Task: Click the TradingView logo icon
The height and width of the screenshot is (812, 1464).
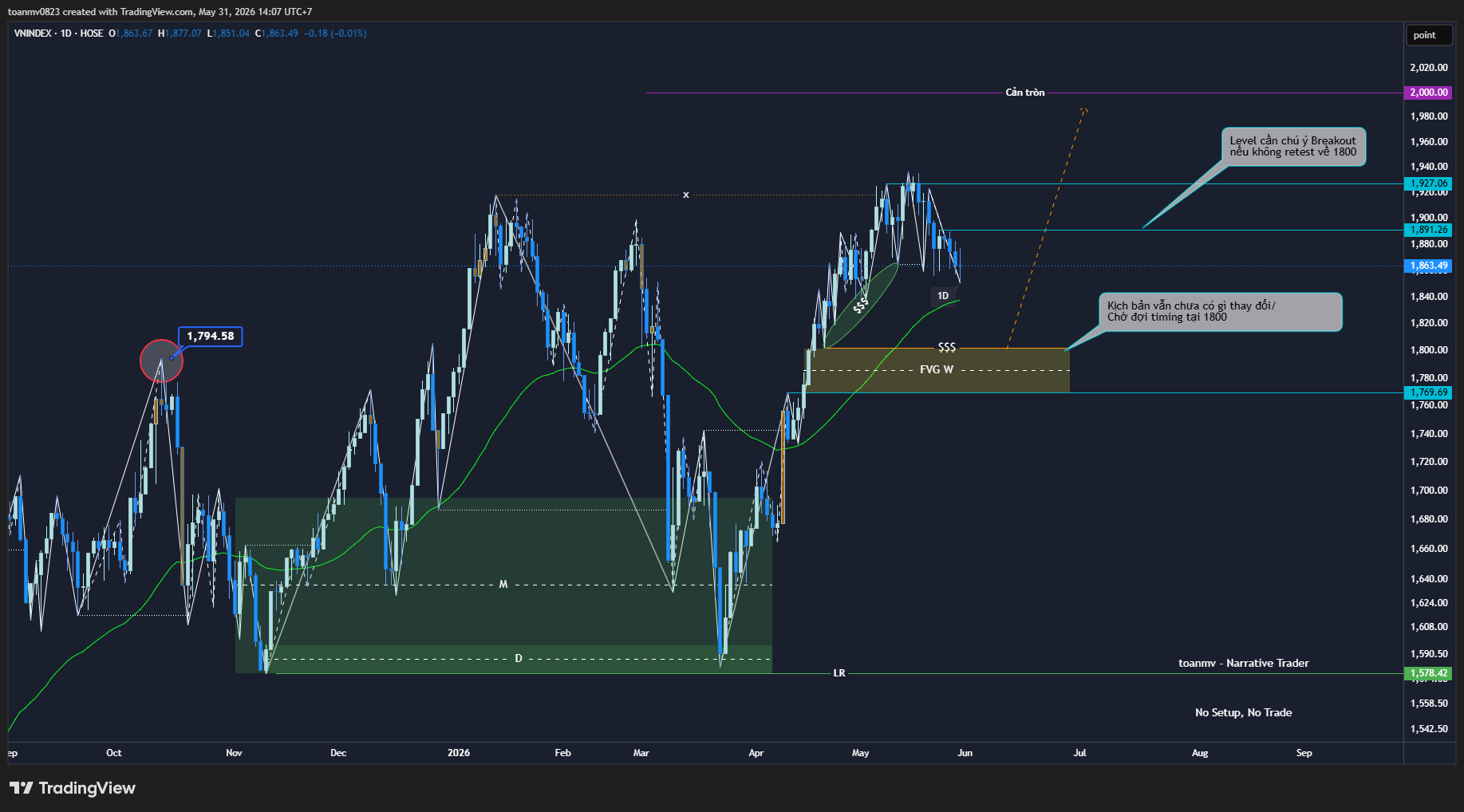Action: point(21,788)
